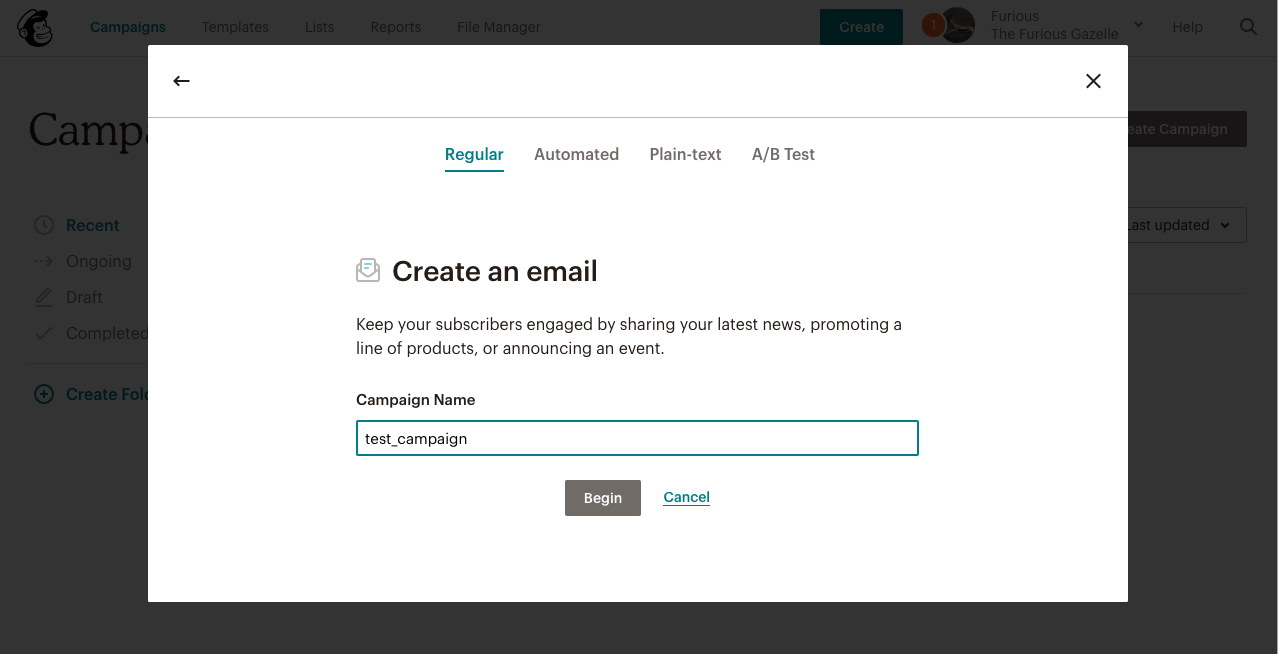Image resolution: width=1278 pixels, height=654 pixels.
Task: Click the user avatar picture
Action: [x=958, y=25]
